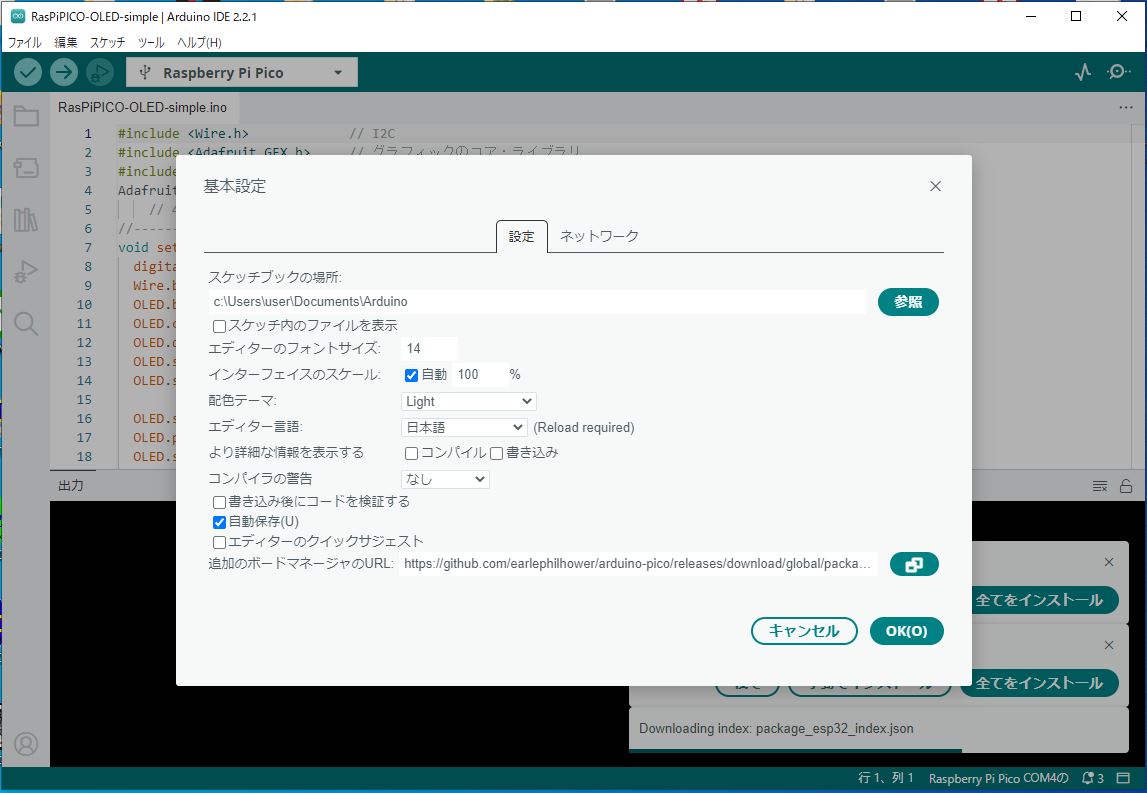The width and height of the screenshot is (1147, 793).
Task: Select the Debug sidebar icon
Action: [x=26, y=269]
